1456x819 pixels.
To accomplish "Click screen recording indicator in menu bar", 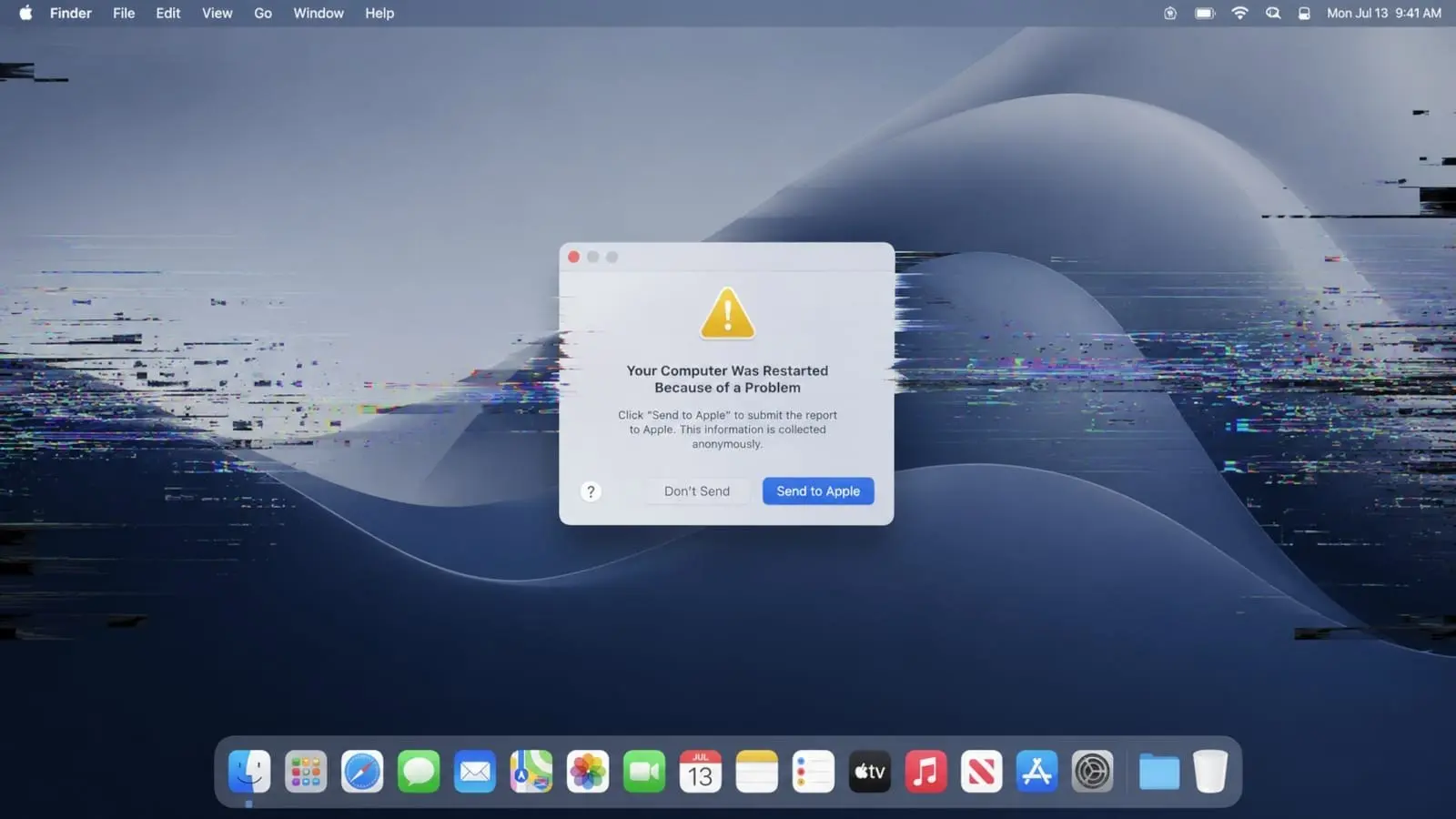I will point(1170,13).
